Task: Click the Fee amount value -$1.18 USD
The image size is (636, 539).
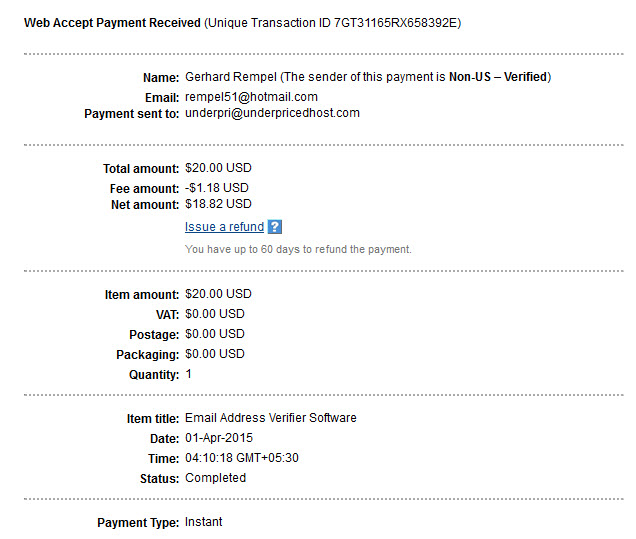Action: (217, 188)
